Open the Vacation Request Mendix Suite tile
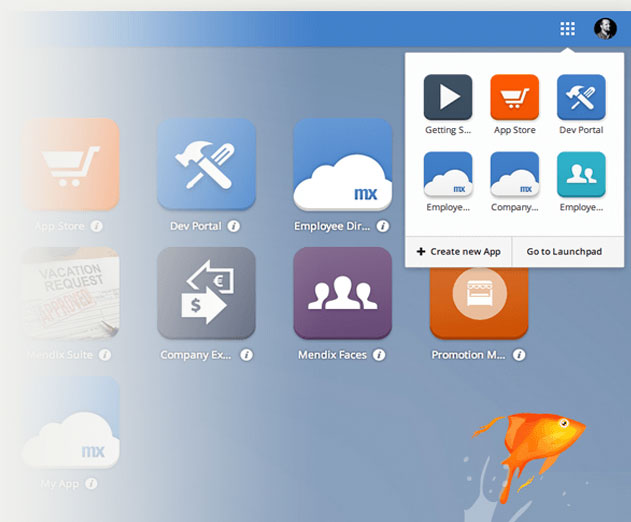Image resolution: width=631 pixels, height=522 pixels. (70, 293)
